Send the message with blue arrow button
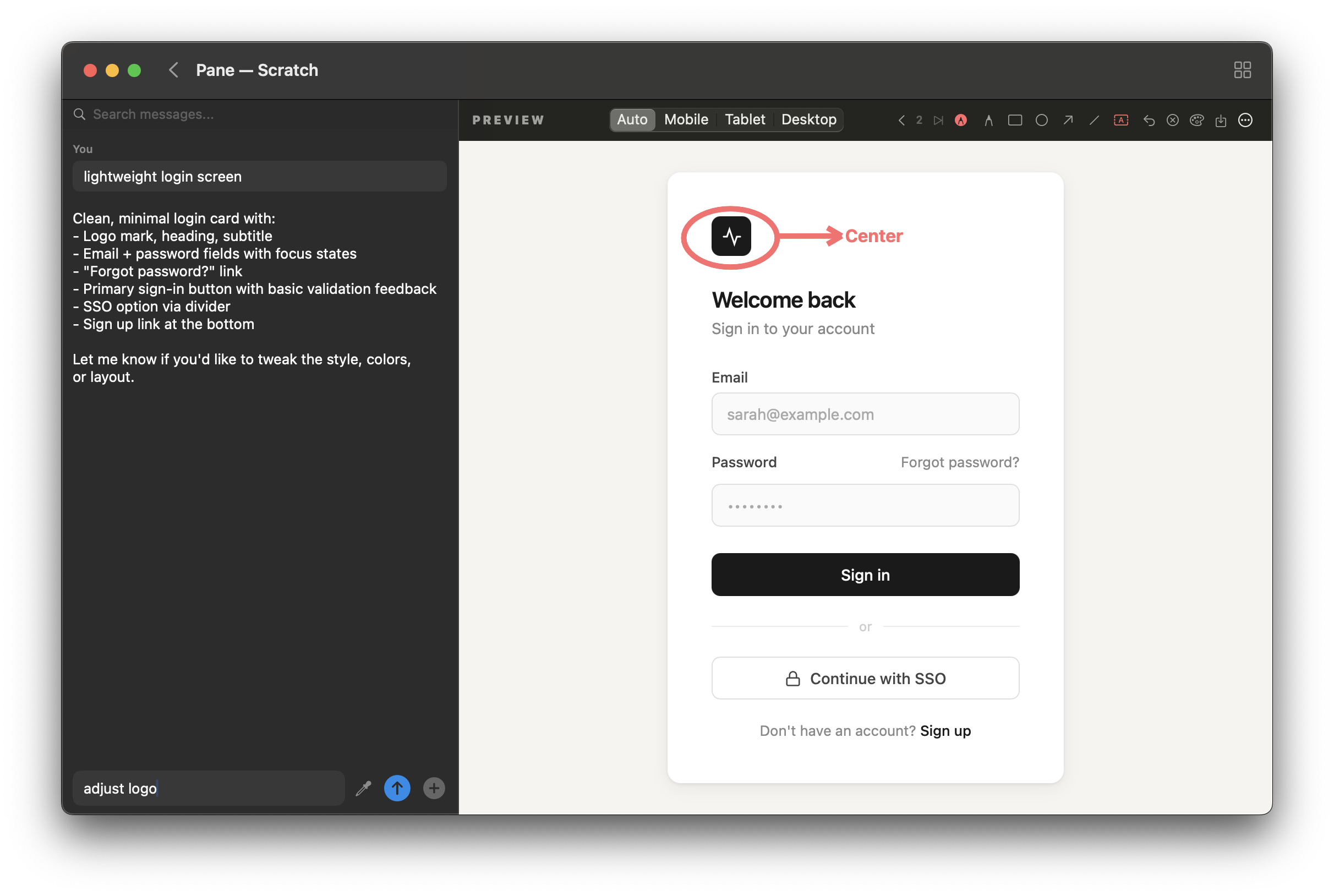 [396, 788]
